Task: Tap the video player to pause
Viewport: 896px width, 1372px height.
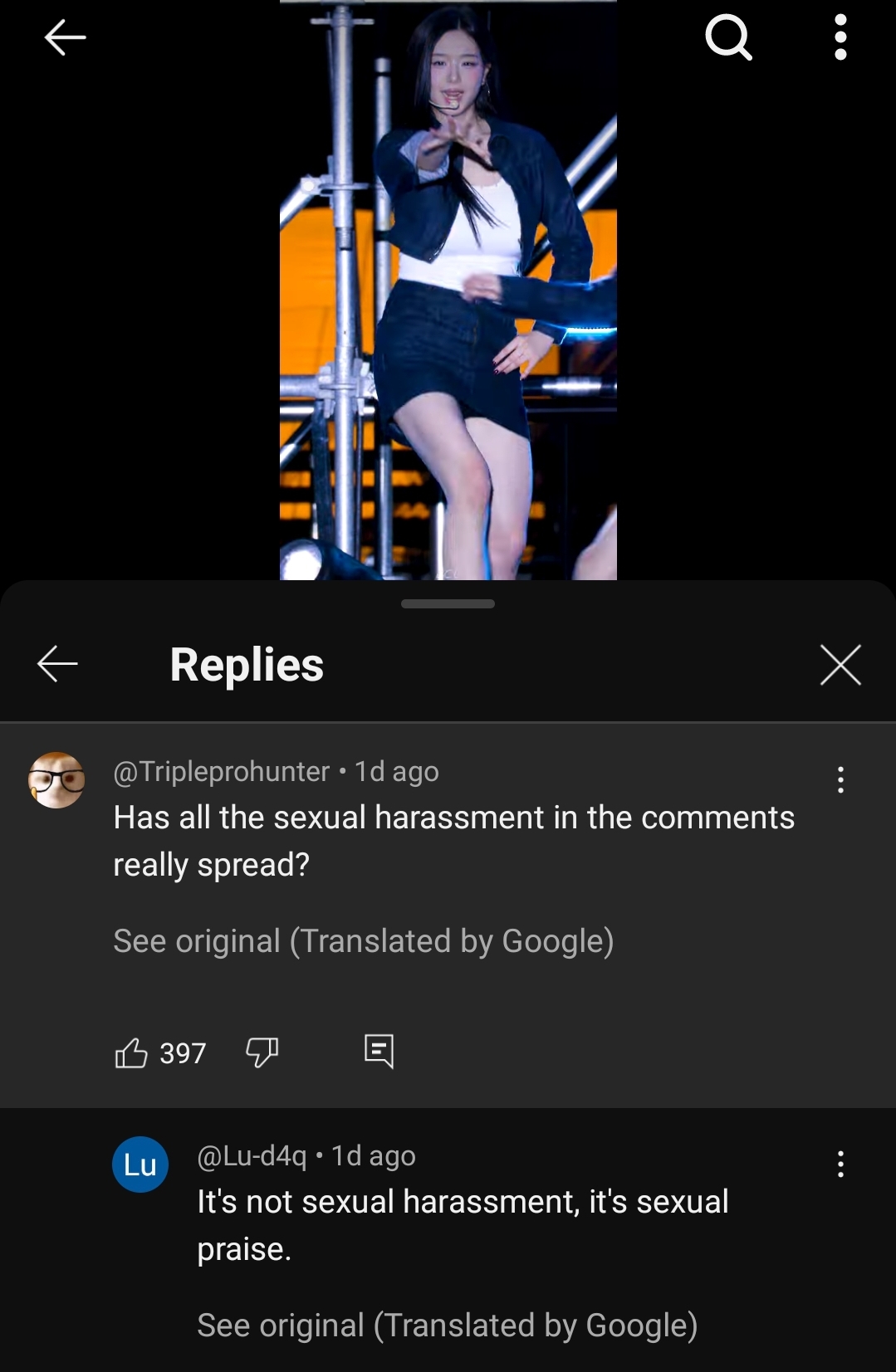Action: pyautogui.click(x=448, y=290)
